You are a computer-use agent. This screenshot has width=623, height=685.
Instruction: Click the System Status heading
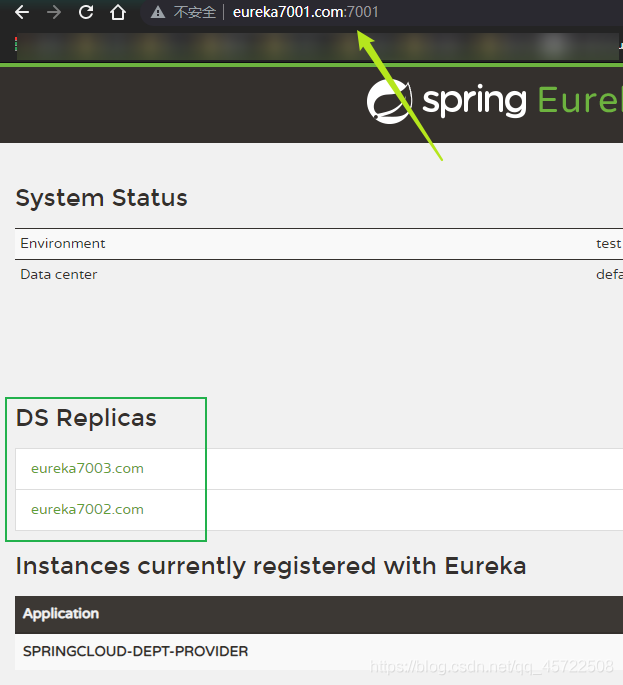tap(101, 198)
